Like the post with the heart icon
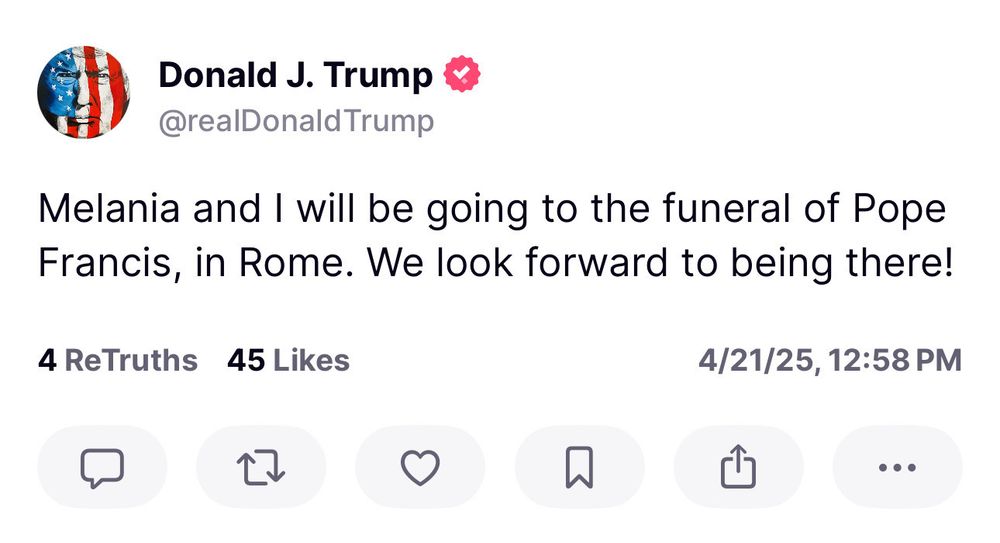1000x543 pixels. [x=420, y=466]
